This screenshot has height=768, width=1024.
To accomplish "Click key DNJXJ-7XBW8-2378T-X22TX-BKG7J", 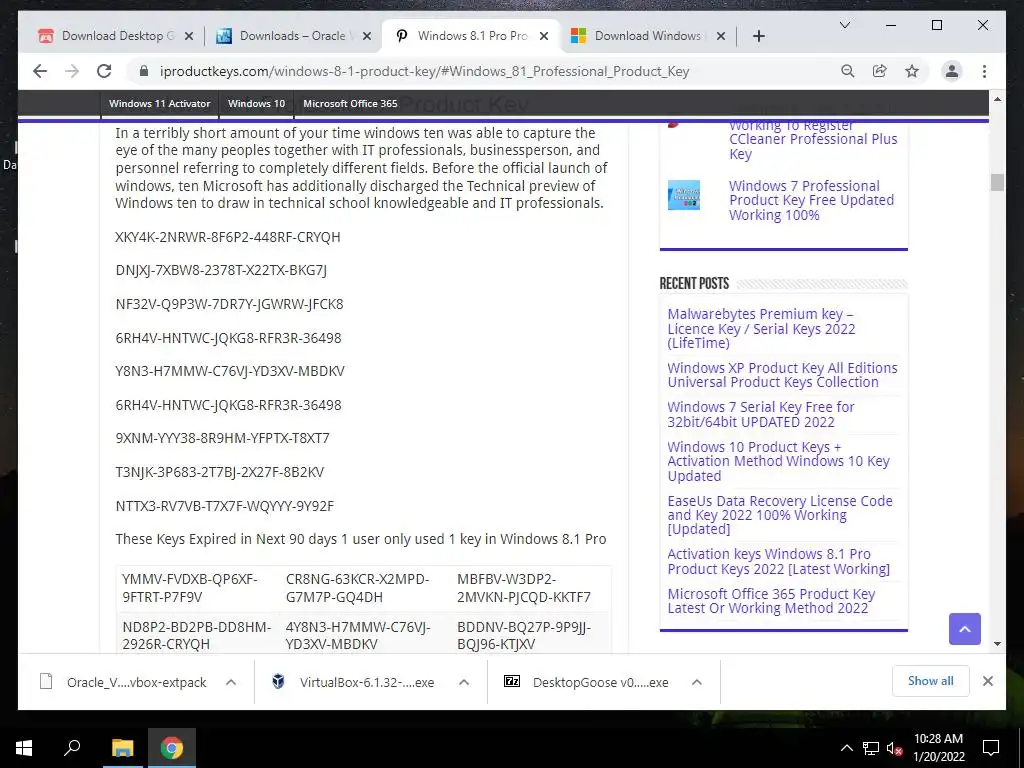I will point(221,270).
